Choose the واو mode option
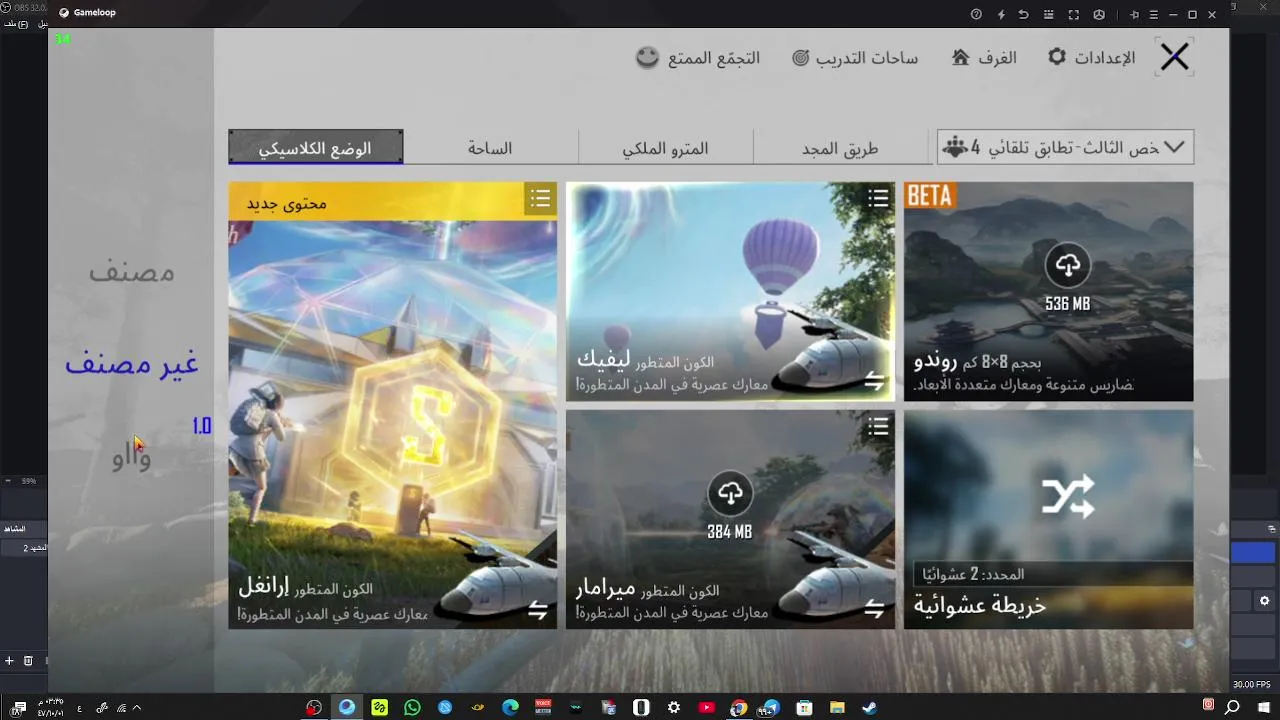 [131, 460]
